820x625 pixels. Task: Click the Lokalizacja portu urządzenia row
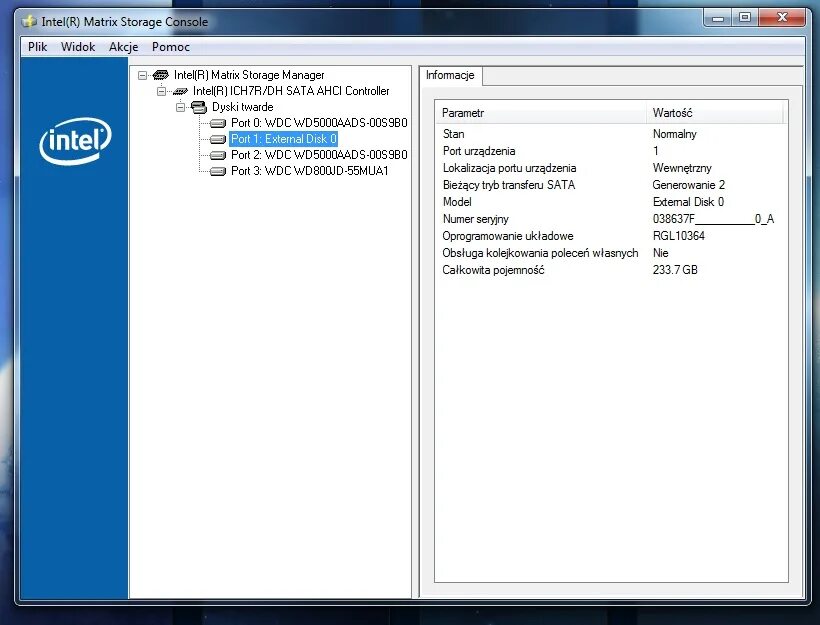point(611,168)
